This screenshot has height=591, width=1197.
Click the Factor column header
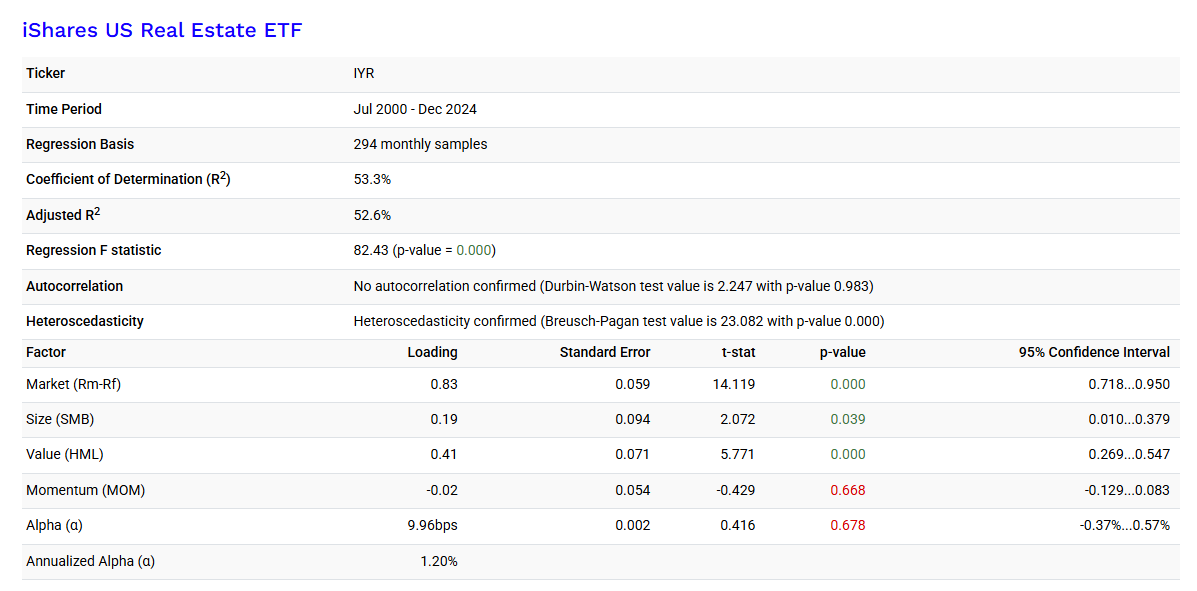[46, 352]
